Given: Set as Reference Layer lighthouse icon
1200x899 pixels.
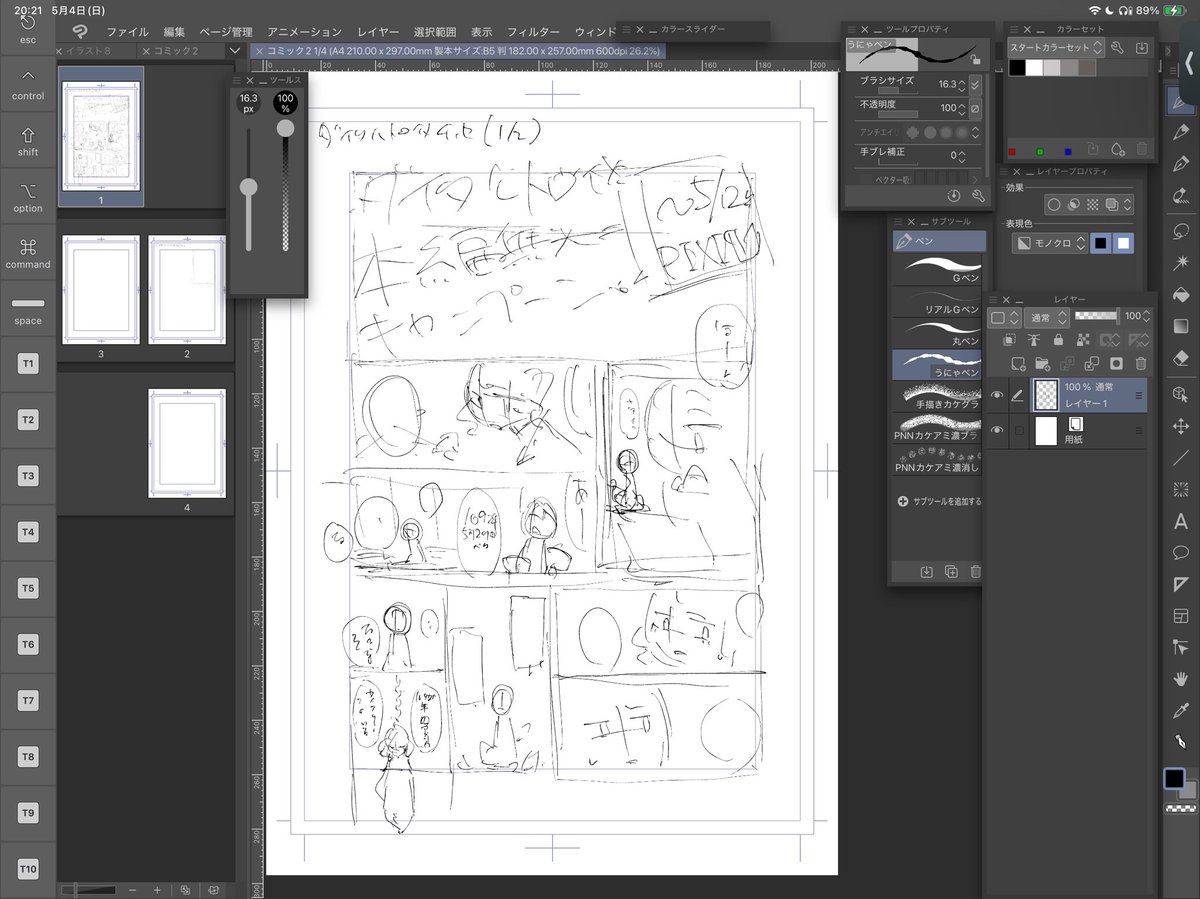Looking at the screenshot, I should (1033, 340).
